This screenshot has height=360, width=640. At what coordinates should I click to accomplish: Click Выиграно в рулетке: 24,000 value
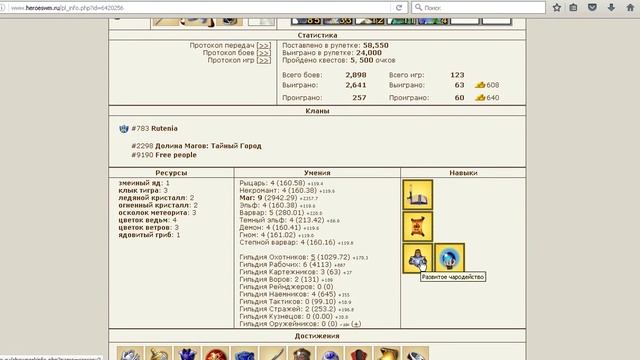(368, 53)
